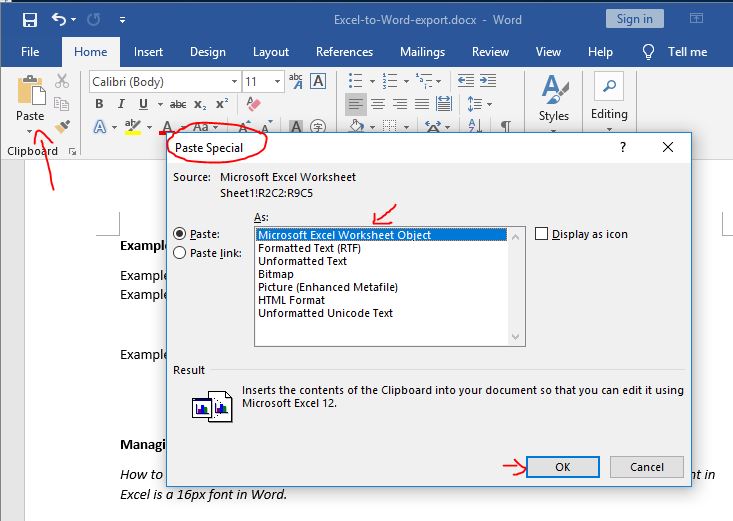Click the Copy icon in the Clipboard group
The width and height of the screenshot is (733, 521).
tap(61, 103)
